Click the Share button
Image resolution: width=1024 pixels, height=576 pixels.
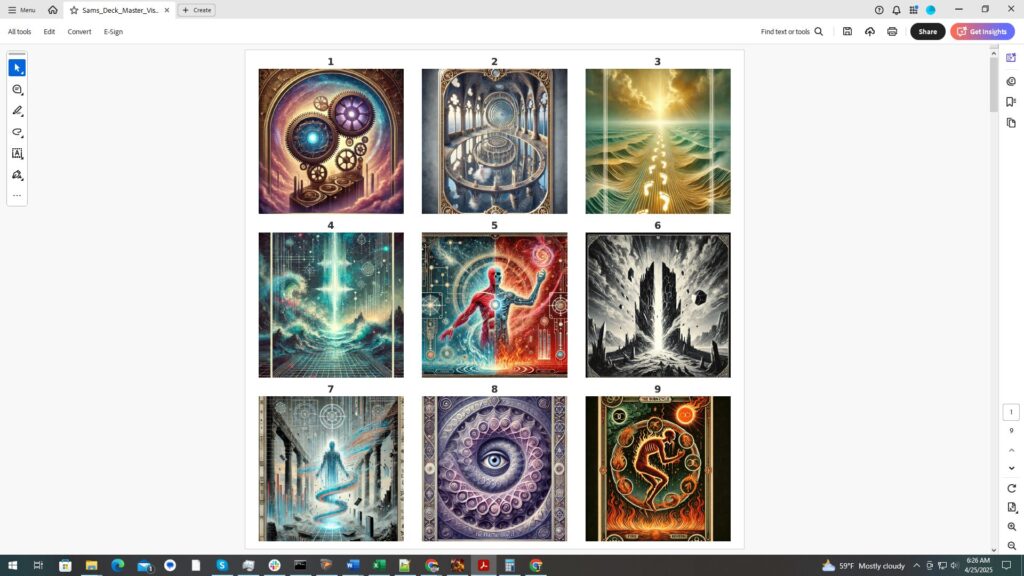pyautogui.click(x=927, y=32)
